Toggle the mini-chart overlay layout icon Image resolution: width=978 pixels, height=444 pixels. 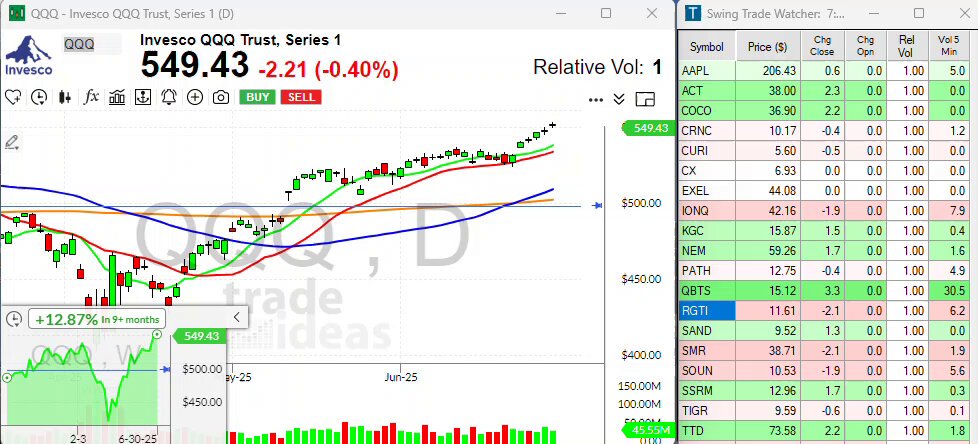646,99
